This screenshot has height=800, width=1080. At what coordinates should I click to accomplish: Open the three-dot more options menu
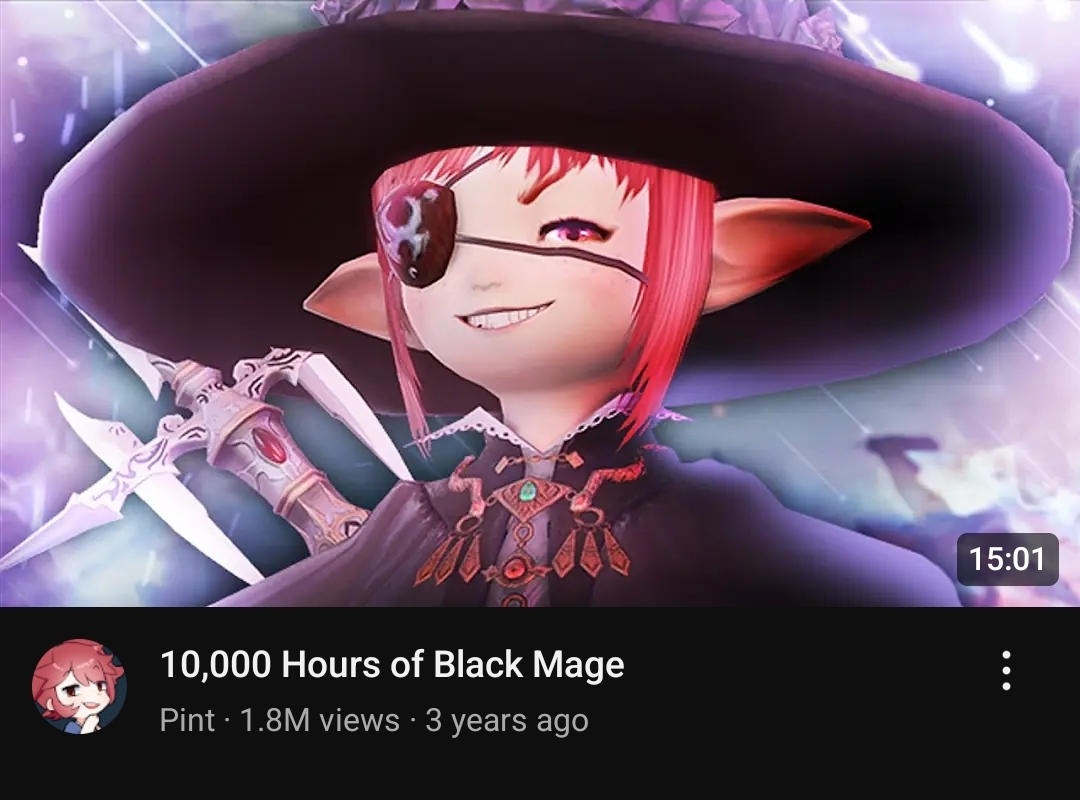pos(1006,670)
